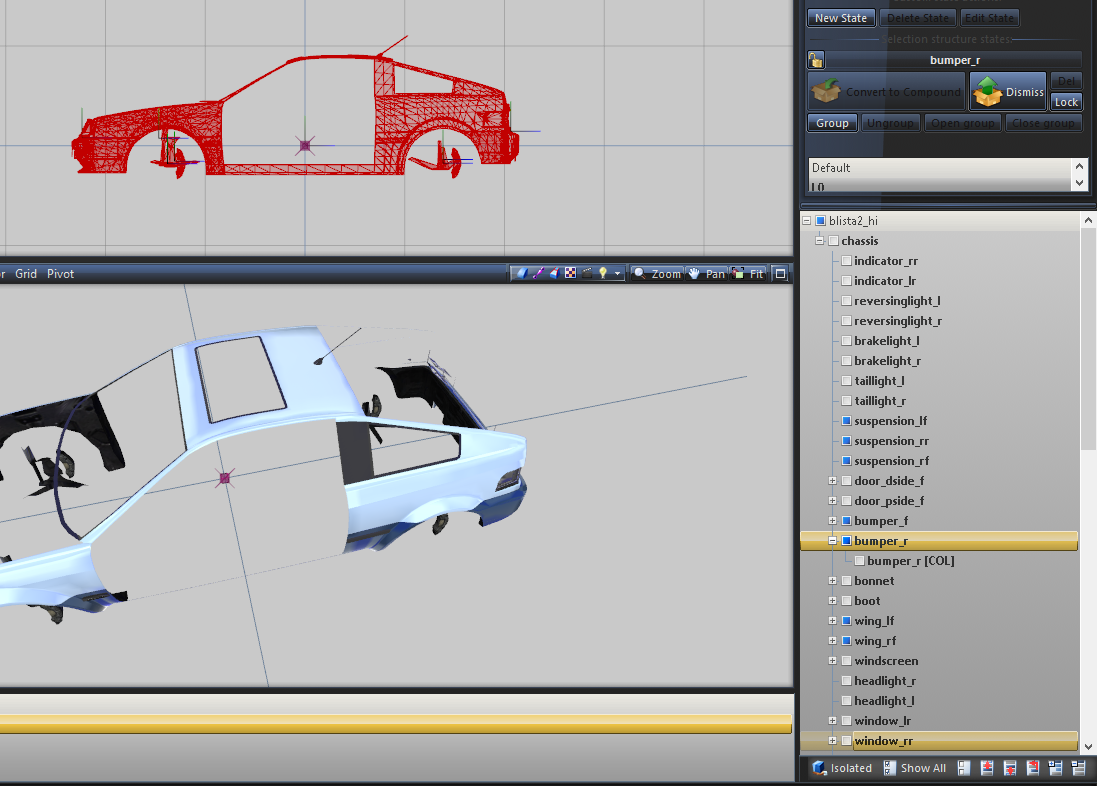Viewport: 1097px width, 786px height.
Task: Click the up arrow of states list scrollbar
Action: click(x=1080, y=167)
